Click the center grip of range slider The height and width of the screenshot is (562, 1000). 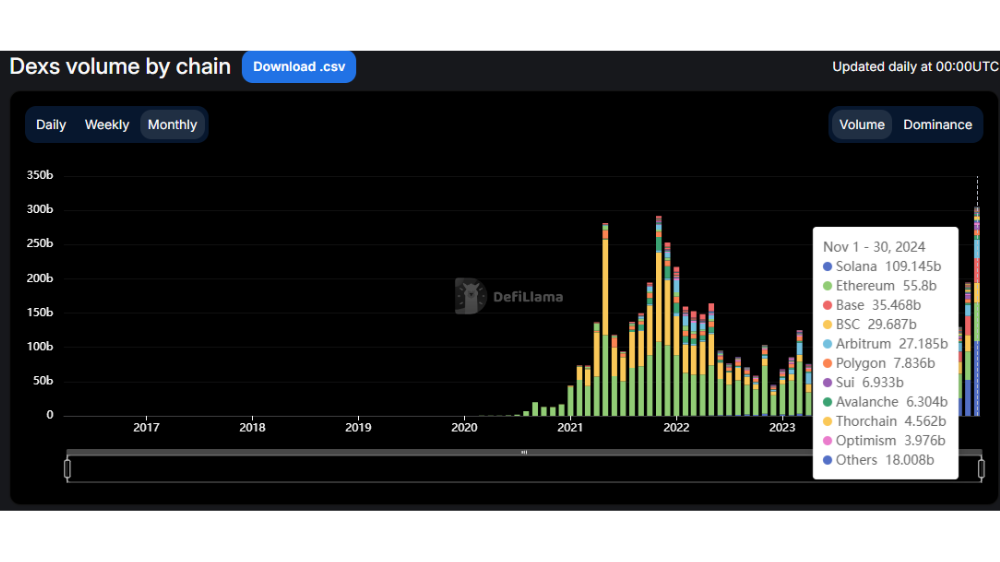pyautogui.click(x=524, y=452)
